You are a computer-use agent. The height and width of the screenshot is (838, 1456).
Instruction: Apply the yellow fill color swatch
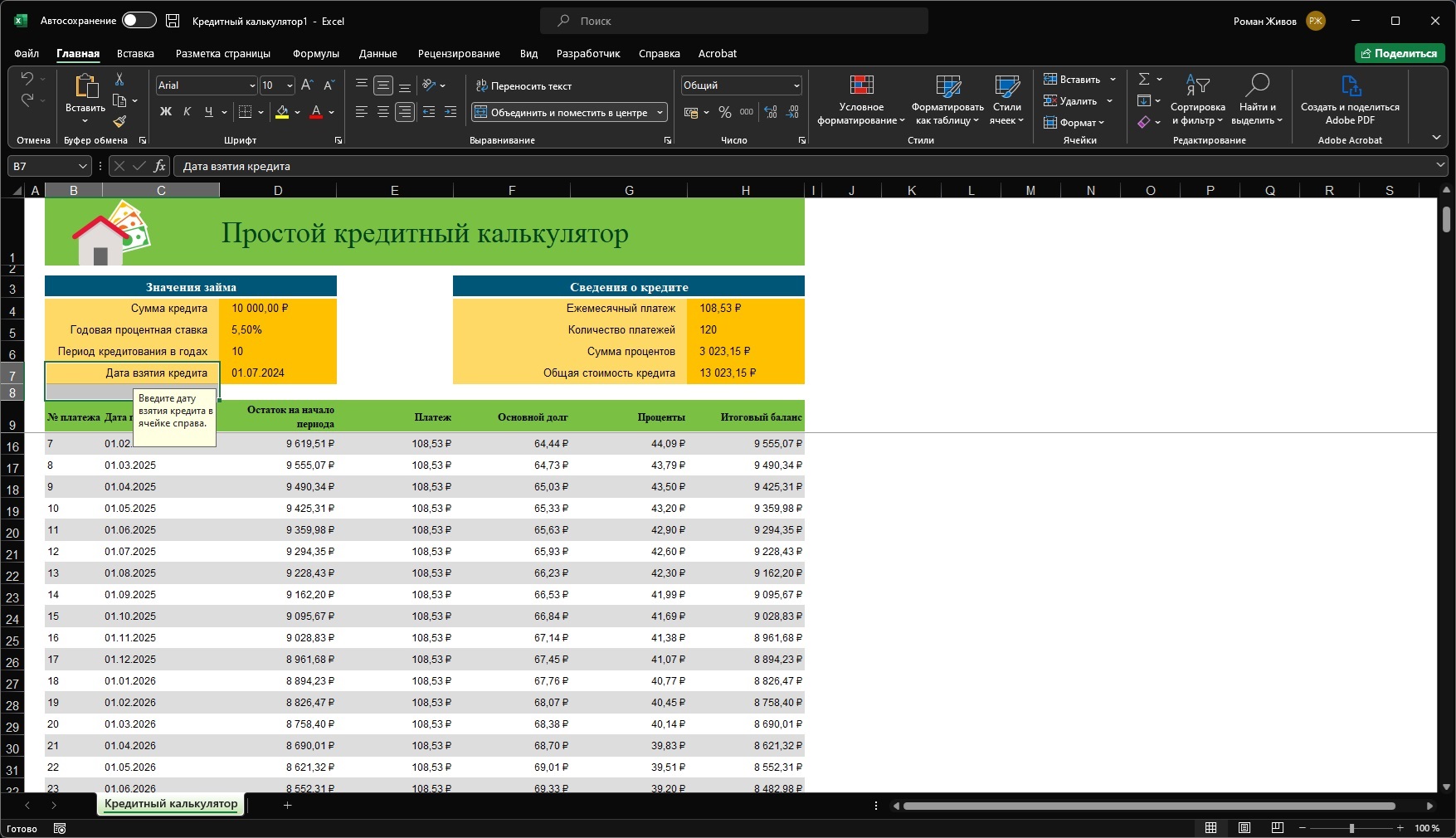click(x=282, y=112)
